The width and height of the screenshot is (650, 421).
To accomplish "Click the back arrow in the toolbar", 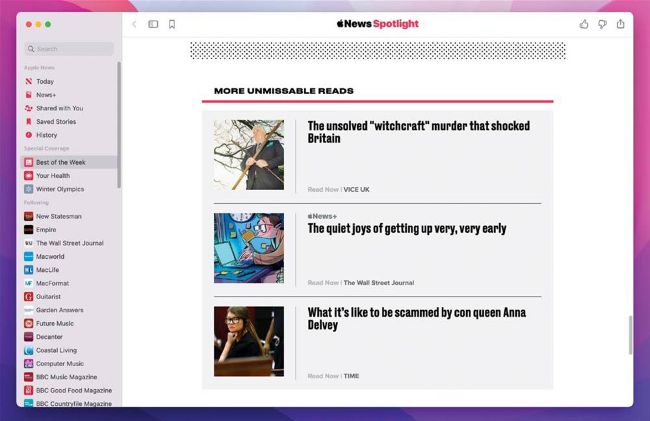I will click(x=135, y=24).
